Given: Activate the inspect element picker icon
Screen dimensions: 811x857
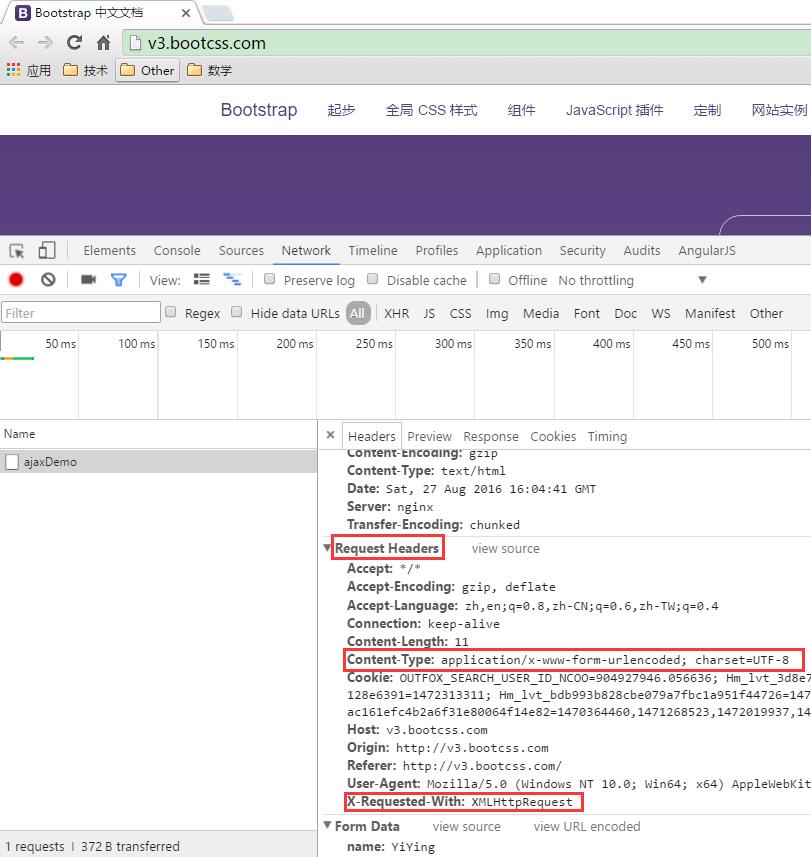Looking at the screenshot, I should point(17,251).
